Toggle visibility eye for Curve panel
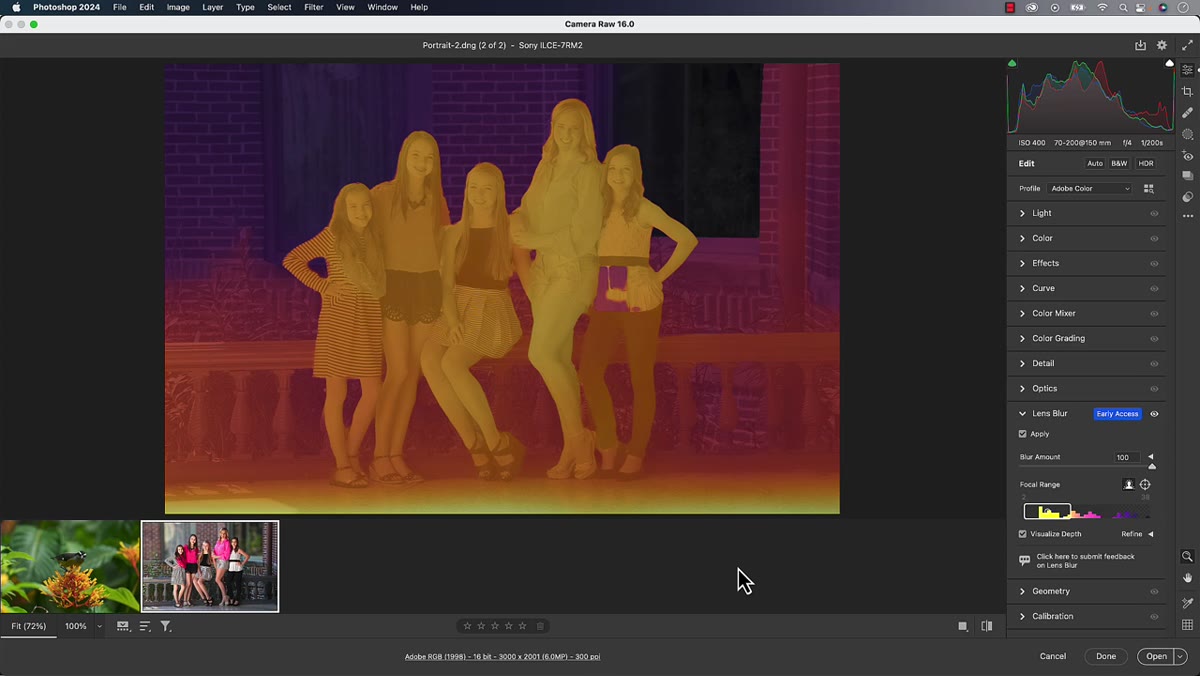Image resolution: width=1200 pixels, height=676 pixels. click(x=1154, y=288)
